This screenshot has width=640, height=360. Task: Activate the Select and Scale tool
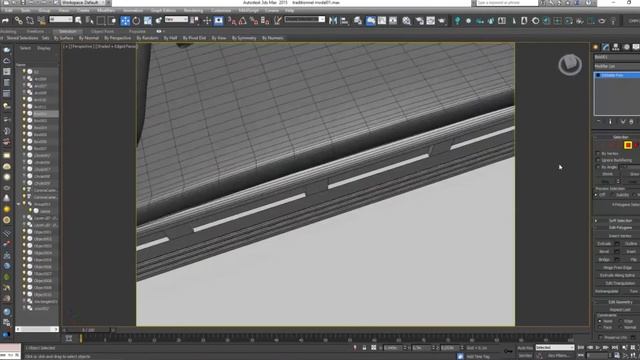point(147,20)
